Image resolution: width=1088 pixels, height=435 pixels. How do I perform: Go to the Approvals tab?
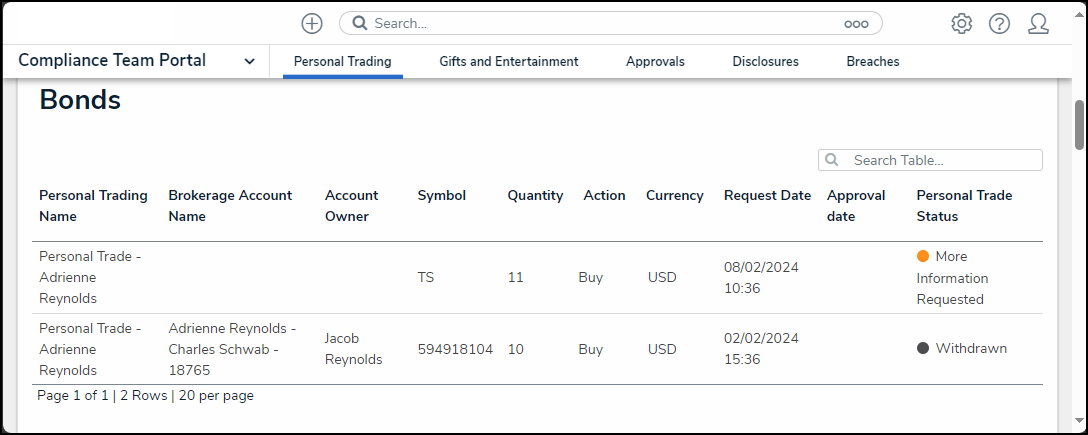click(x=655, y=61)
